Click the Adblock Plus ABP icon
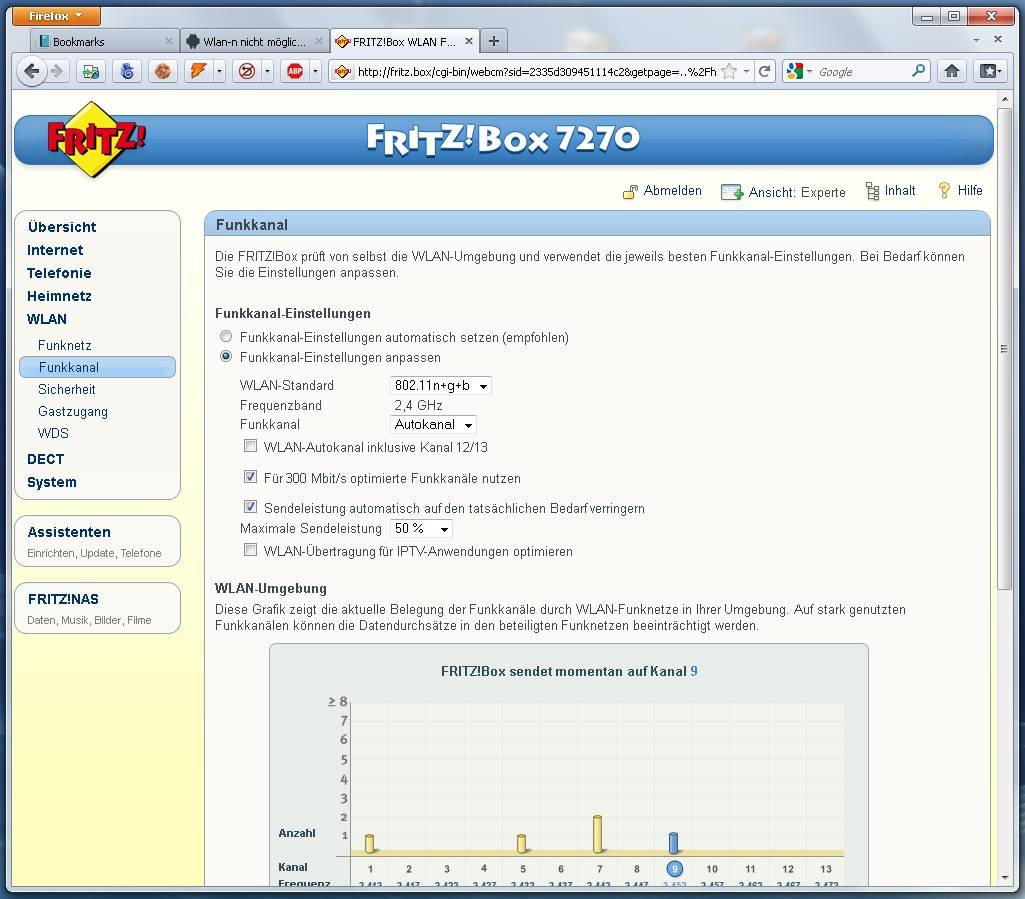 pos(295,71)
